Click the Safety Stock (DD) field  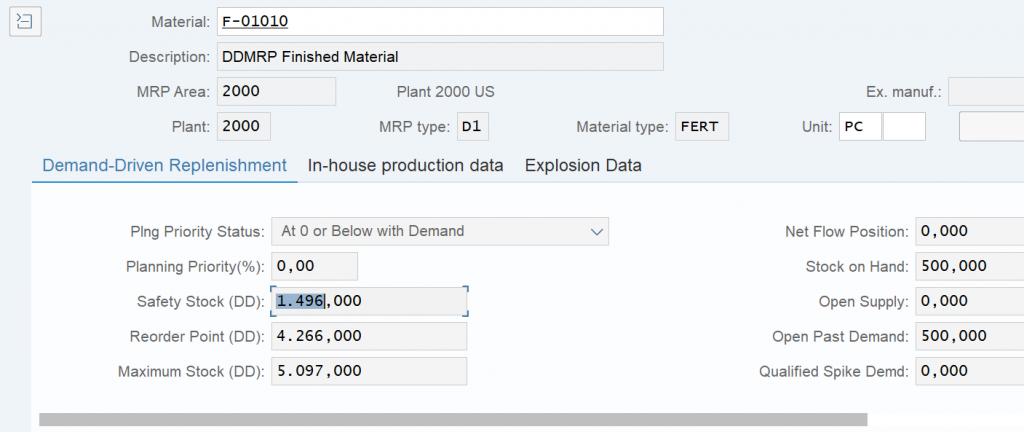point(369,301)
